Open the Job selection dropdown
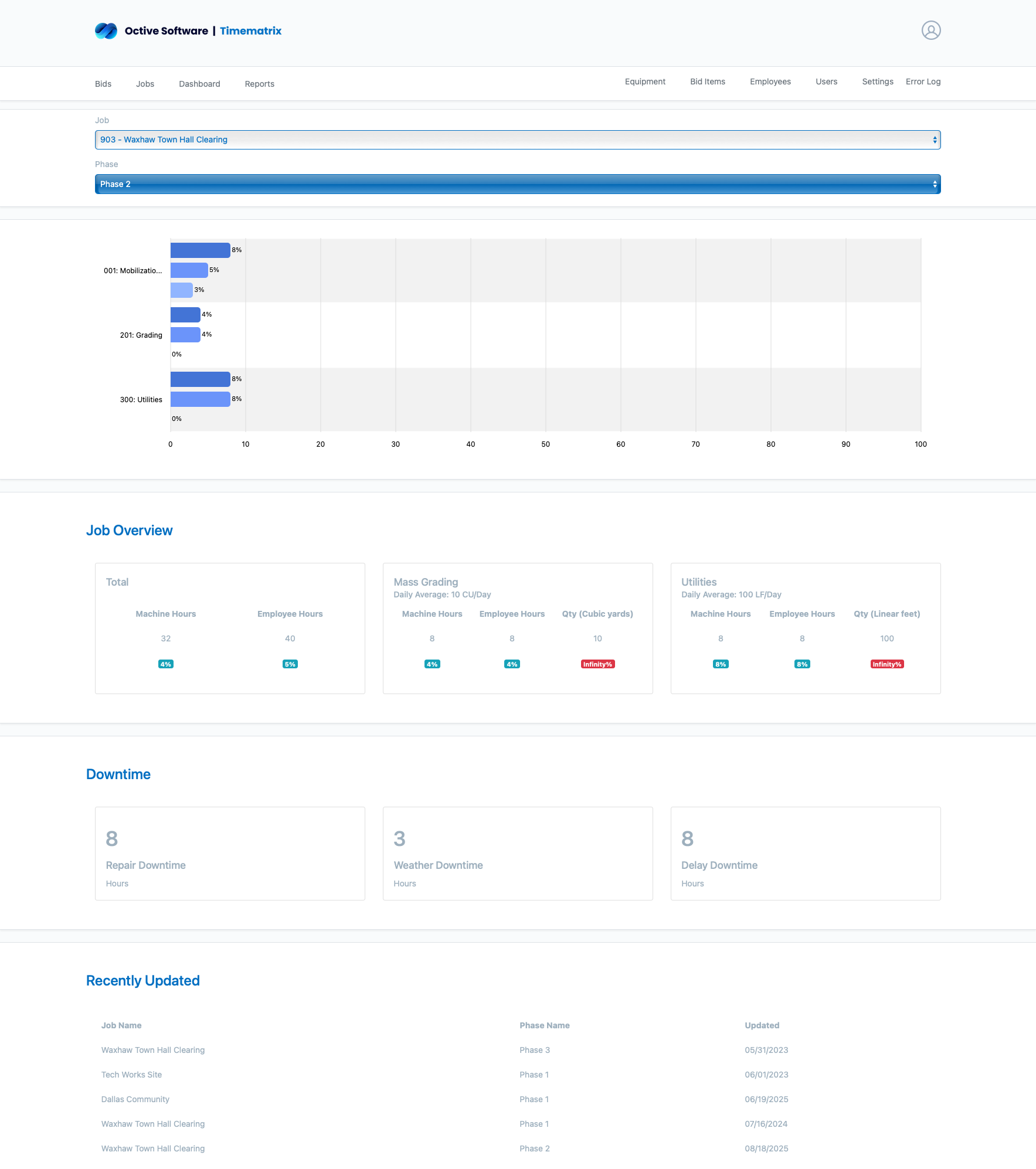The width and height of the screenshot is (1036, 1169). 517,140
